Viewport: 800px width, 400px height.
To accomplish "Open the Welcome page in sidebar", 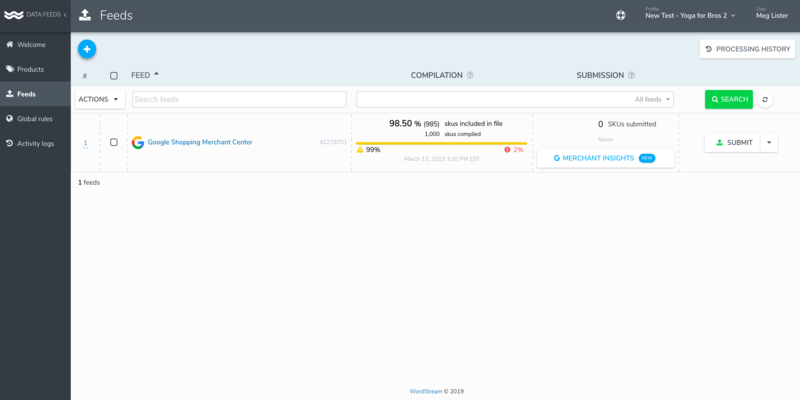I will 35,45.
